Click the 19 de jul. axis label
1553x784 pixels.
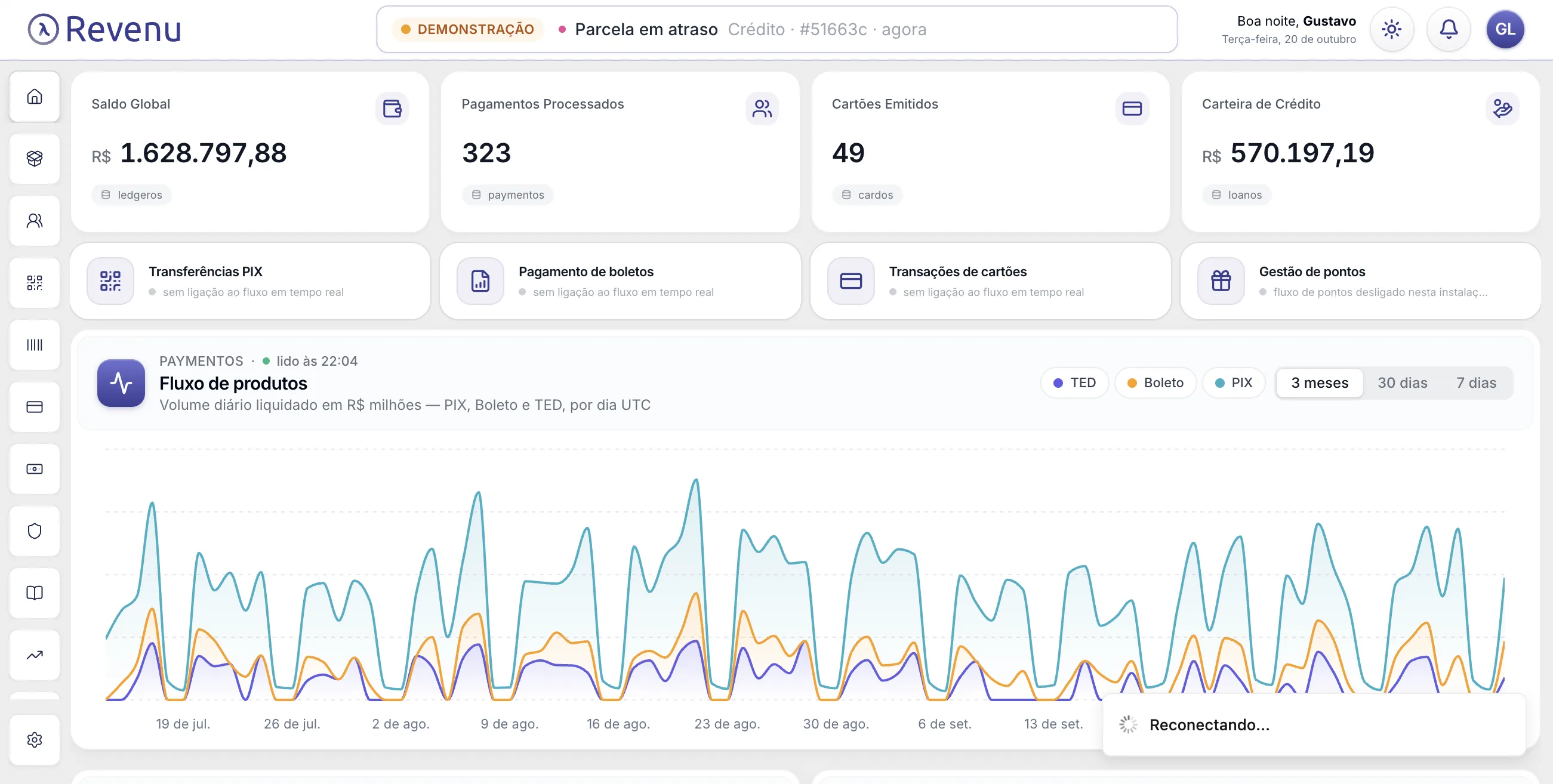(x=183, y=724)
